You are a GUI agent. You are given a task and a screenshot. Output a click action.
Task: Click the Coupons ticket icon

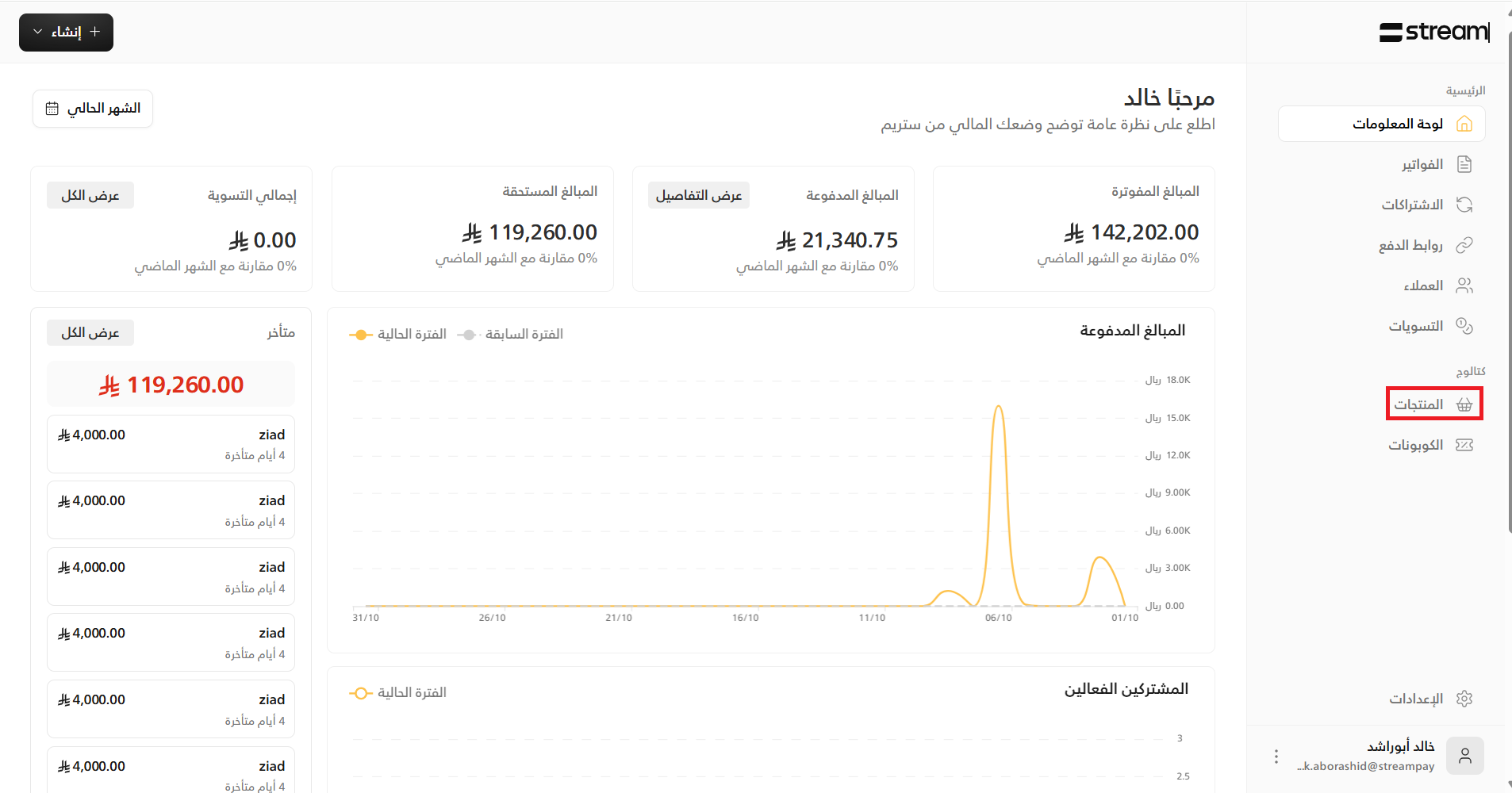[x=1464, y=445]
